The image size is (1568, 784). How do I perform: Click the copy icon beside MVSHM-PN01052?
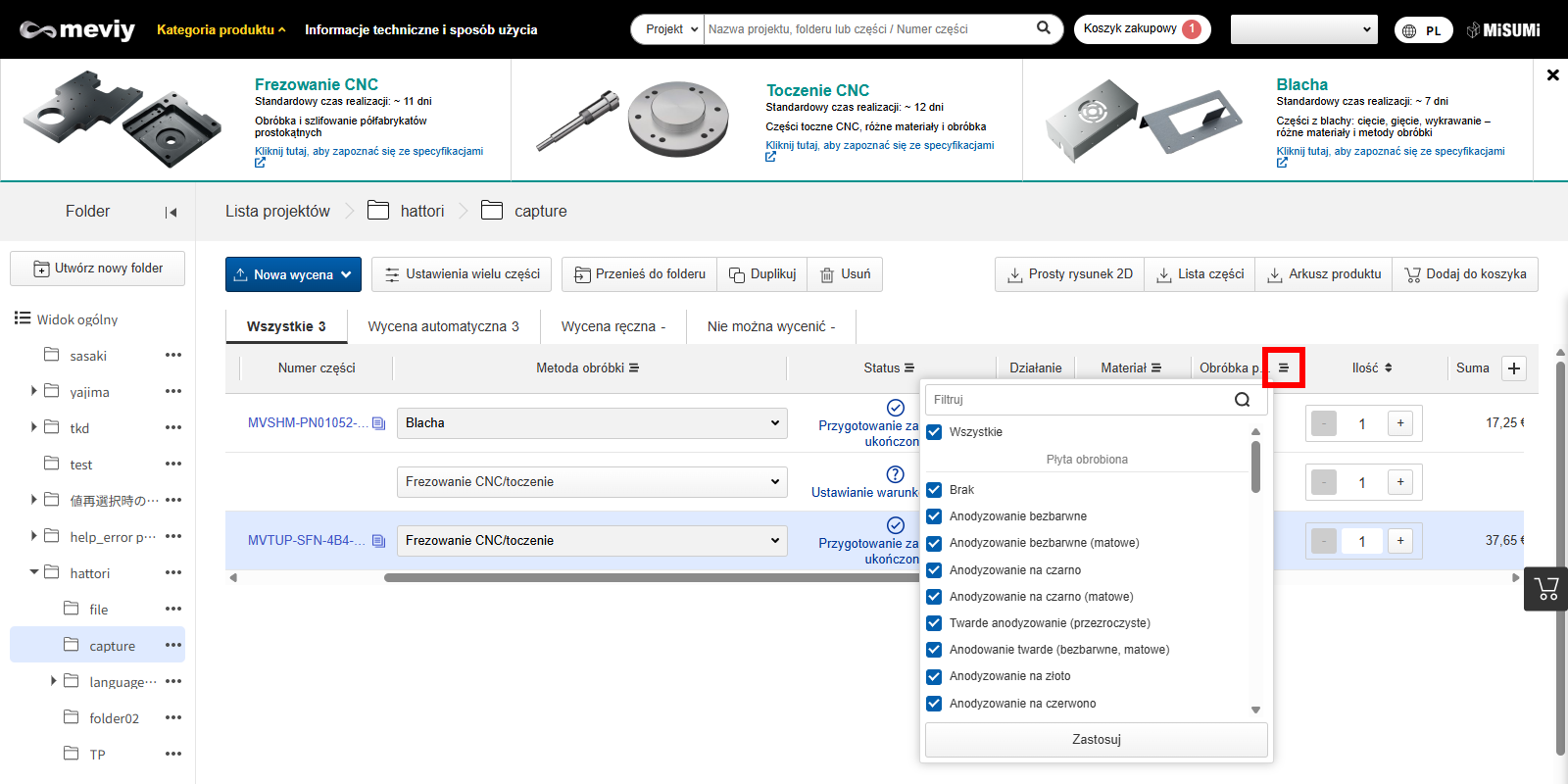(379, 423)
